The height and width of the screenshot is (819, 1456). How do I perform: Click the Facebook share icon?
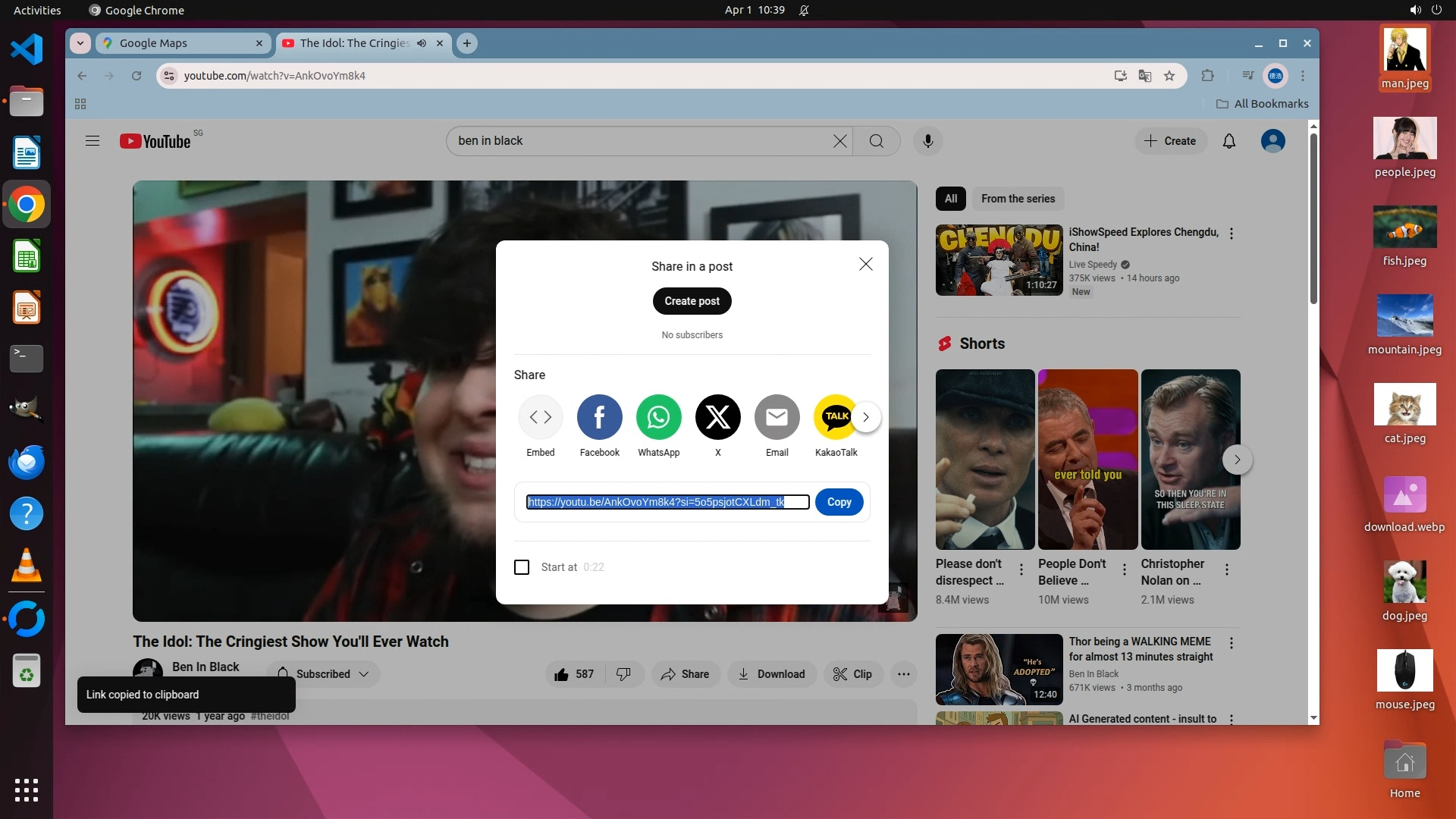599,417
